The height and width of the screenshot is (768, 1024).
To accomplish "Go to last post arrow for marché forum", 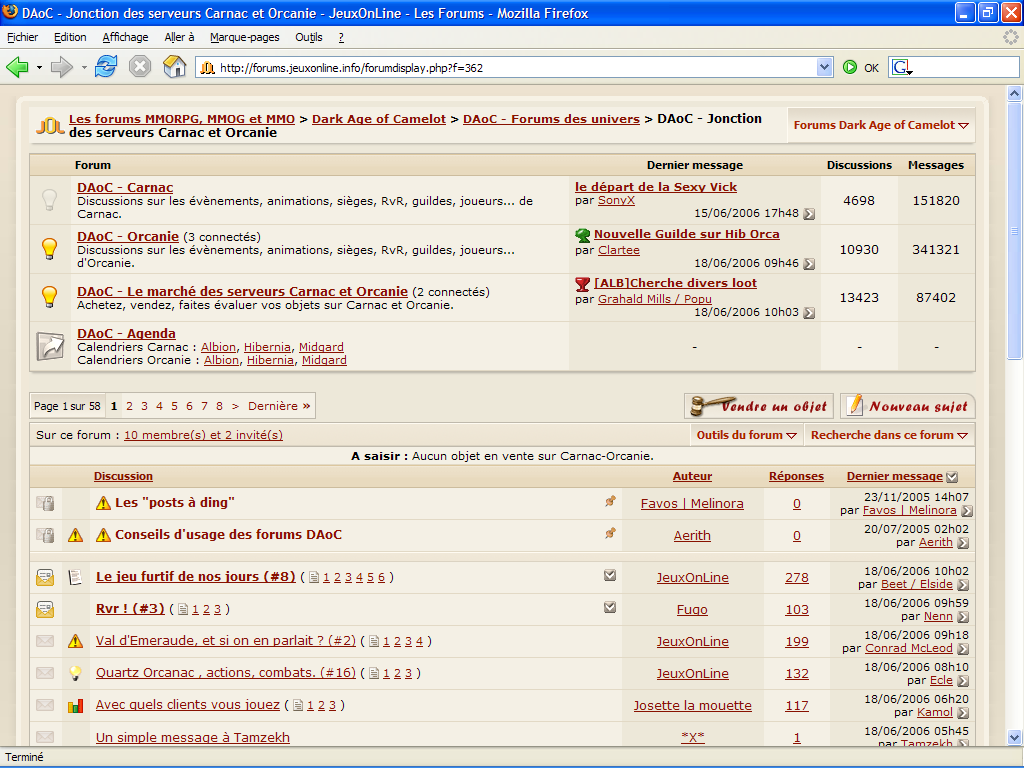I will point(809,313).
